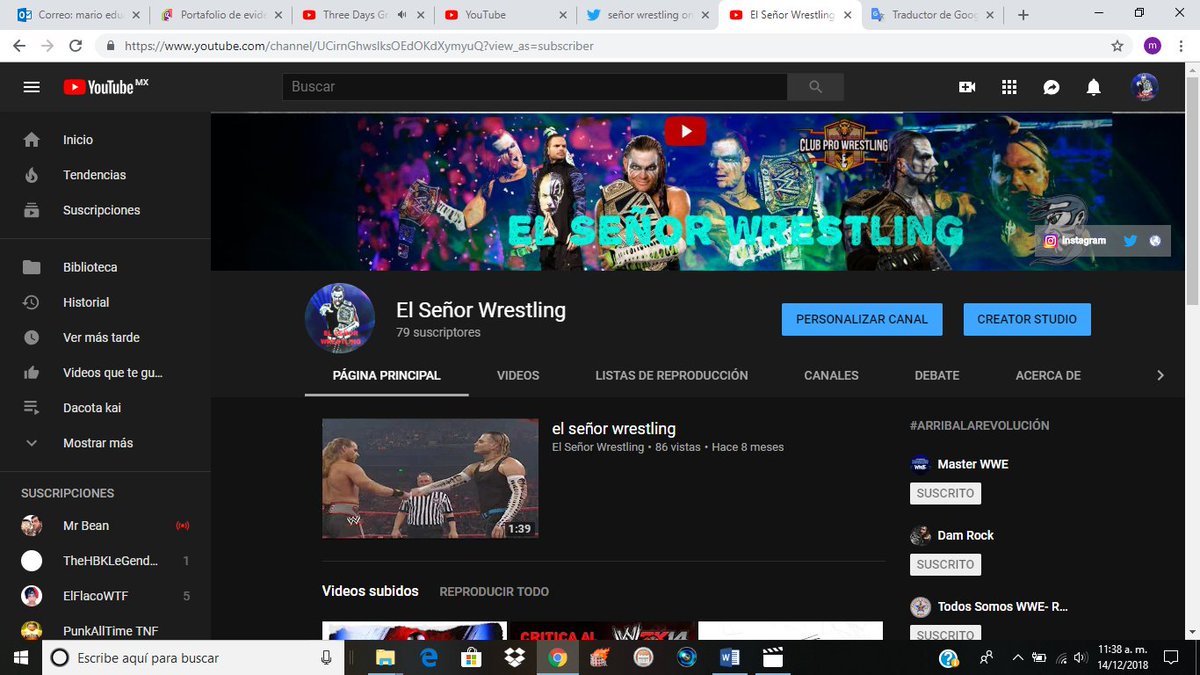Click the browser address bar URL
Viewport: 1200px width, 675px height.
600,46
